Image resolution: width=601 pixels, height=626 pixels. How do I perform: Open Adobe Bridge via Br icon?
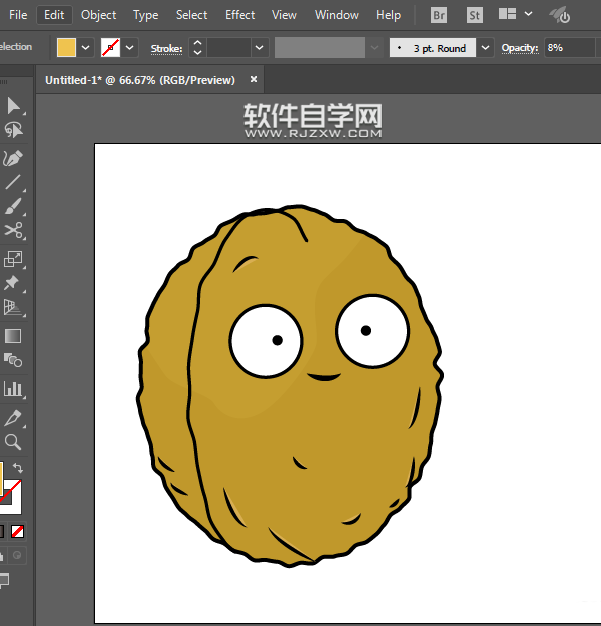pos(439,15)
